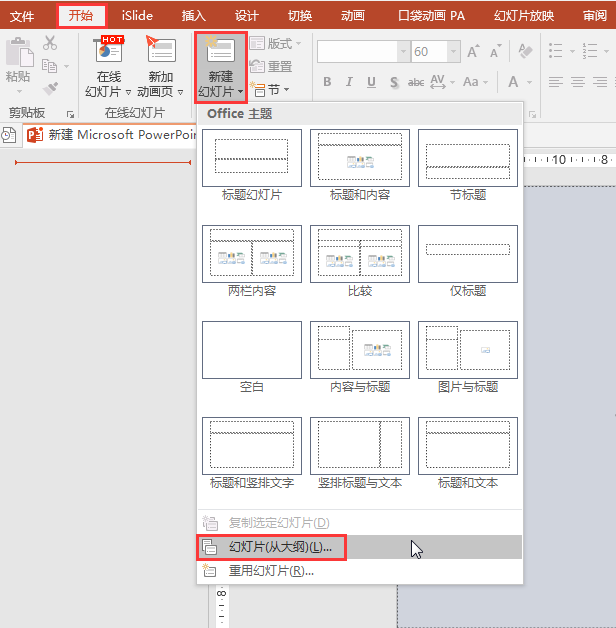This screenshot has height=628, width=616.
Task: Open the font name dropdown
Action: point(403,52)
